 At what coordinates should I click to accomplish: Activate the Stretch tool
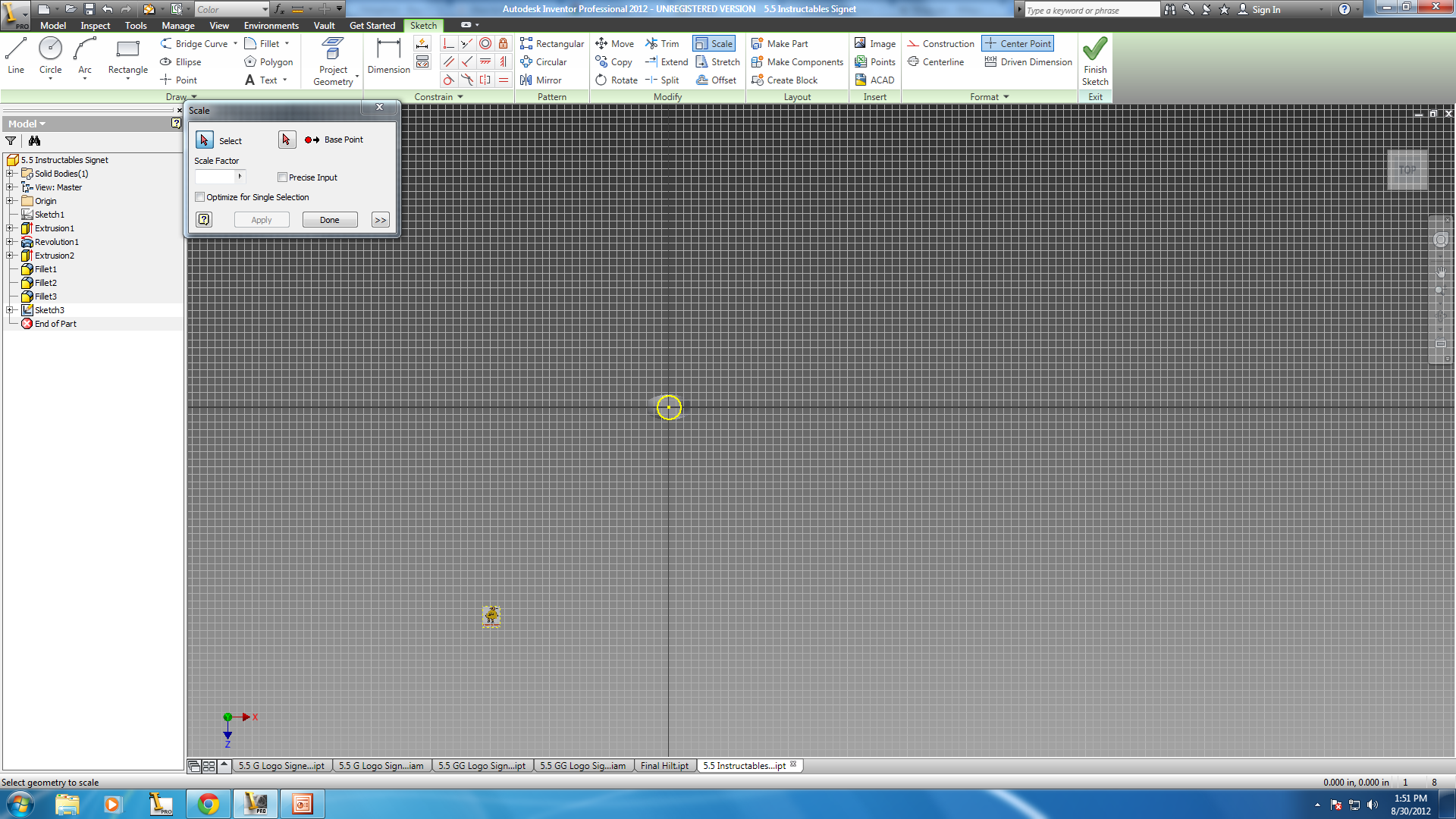point(717,62)
